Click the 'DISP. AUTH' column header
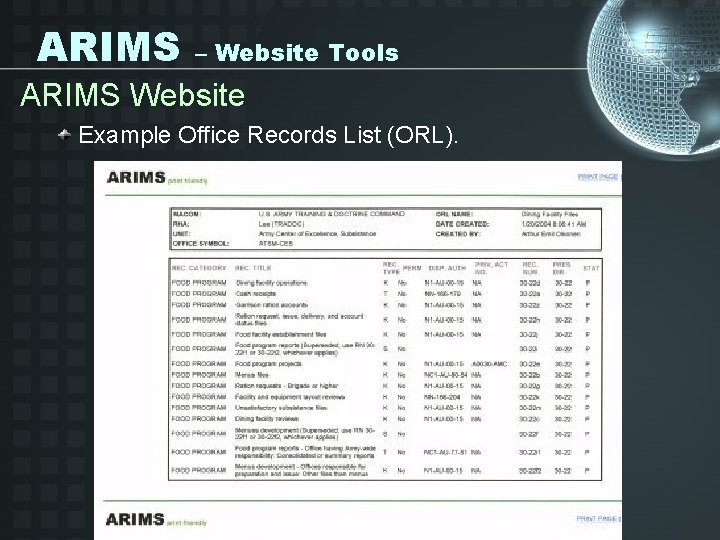 click(x=447, y=268)
